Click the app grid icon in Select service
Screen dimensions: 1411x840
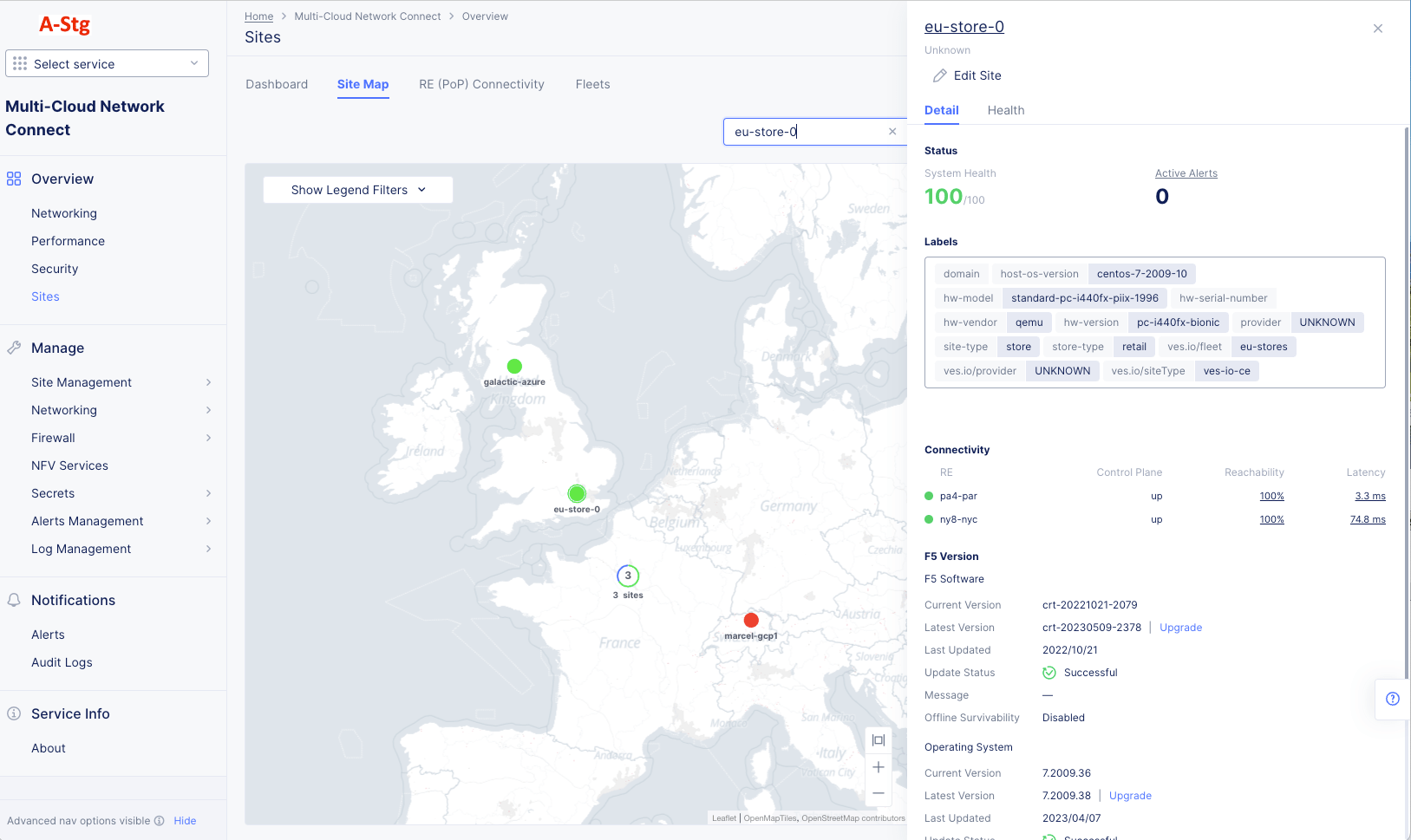point(19,62)
